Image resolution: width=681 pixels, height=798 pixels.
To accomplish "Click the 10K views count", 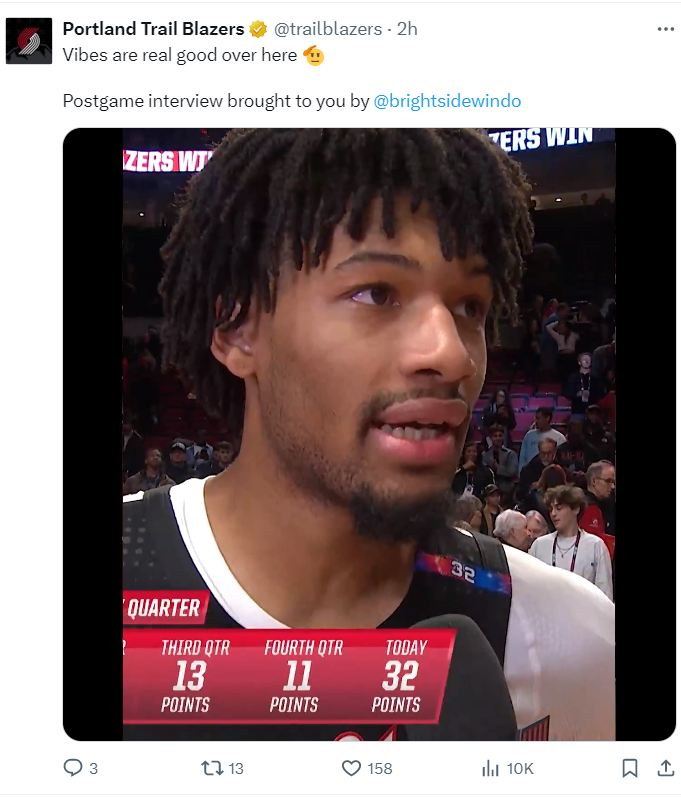I will (x=520, y=768).
